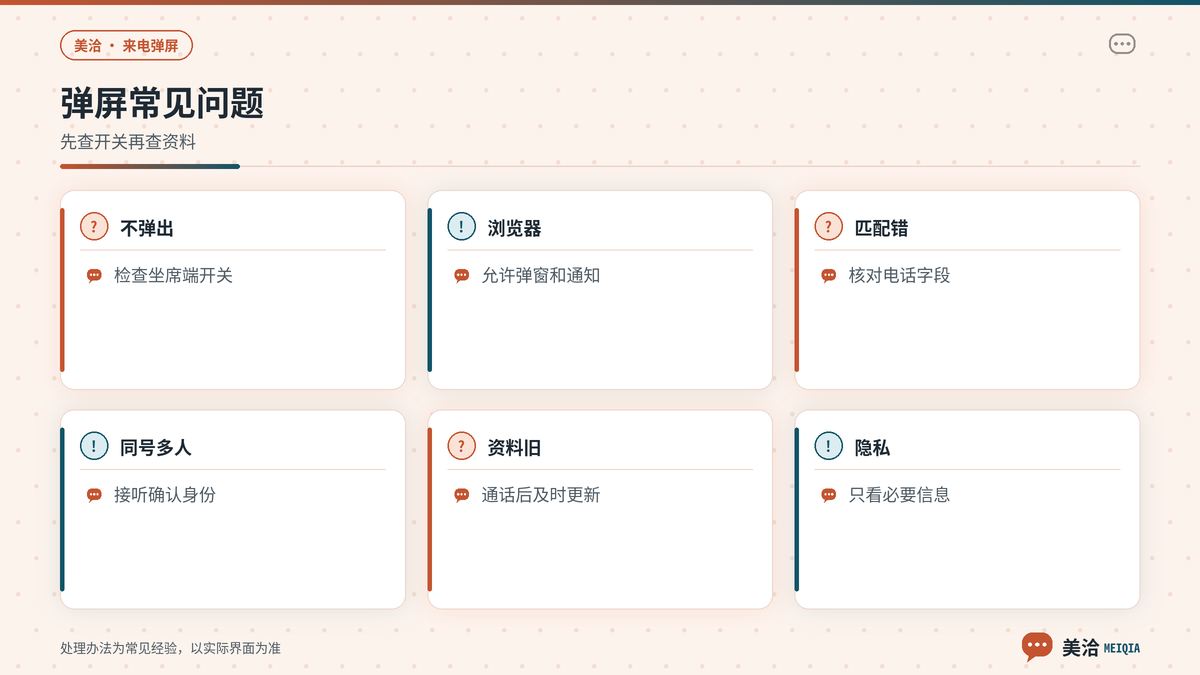Image resolution: width=1200 pixels, height=675 pixels.
Task: Click the speech bubble before 接听确认身份
Action: pos(94,495)
